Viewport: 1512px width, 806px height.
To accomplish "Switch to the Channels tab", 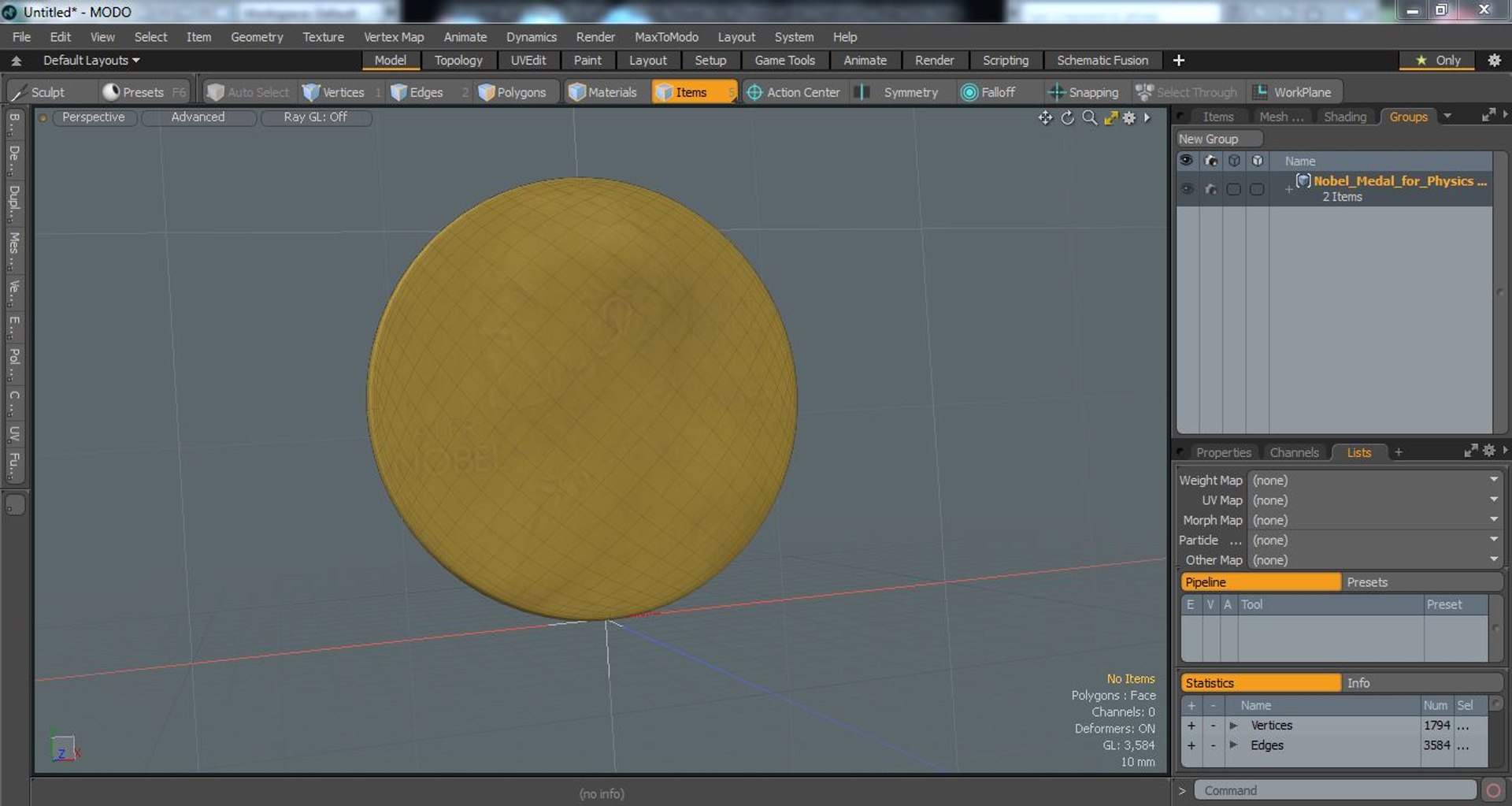I will tap(1294, 452).
